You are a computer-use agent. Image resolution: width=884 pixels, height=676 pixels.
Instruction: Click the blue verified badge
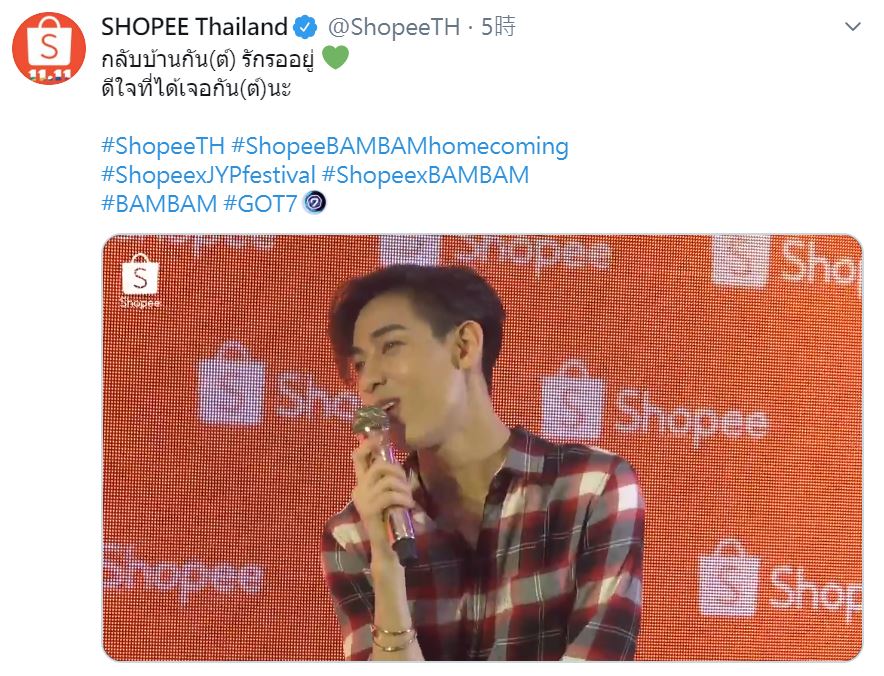(x=306, y=28)
